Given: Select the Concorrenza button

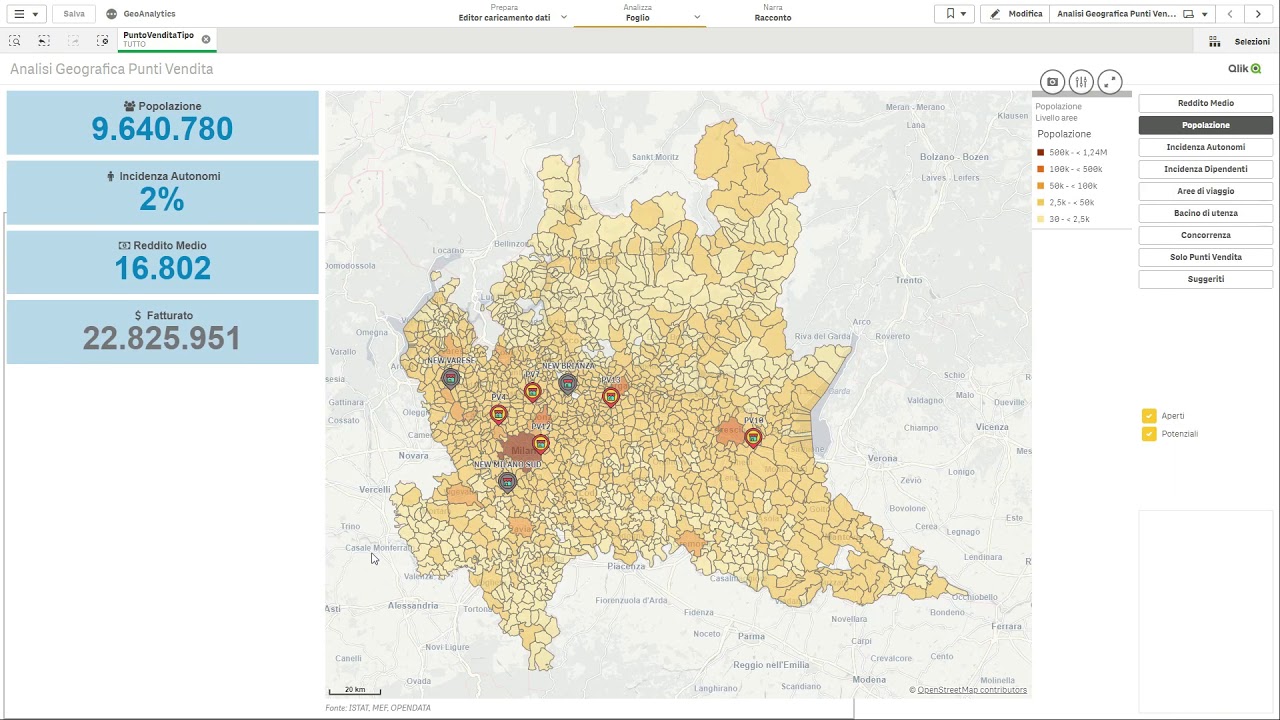Looking at the screenshot, I should pos(1206,235).
